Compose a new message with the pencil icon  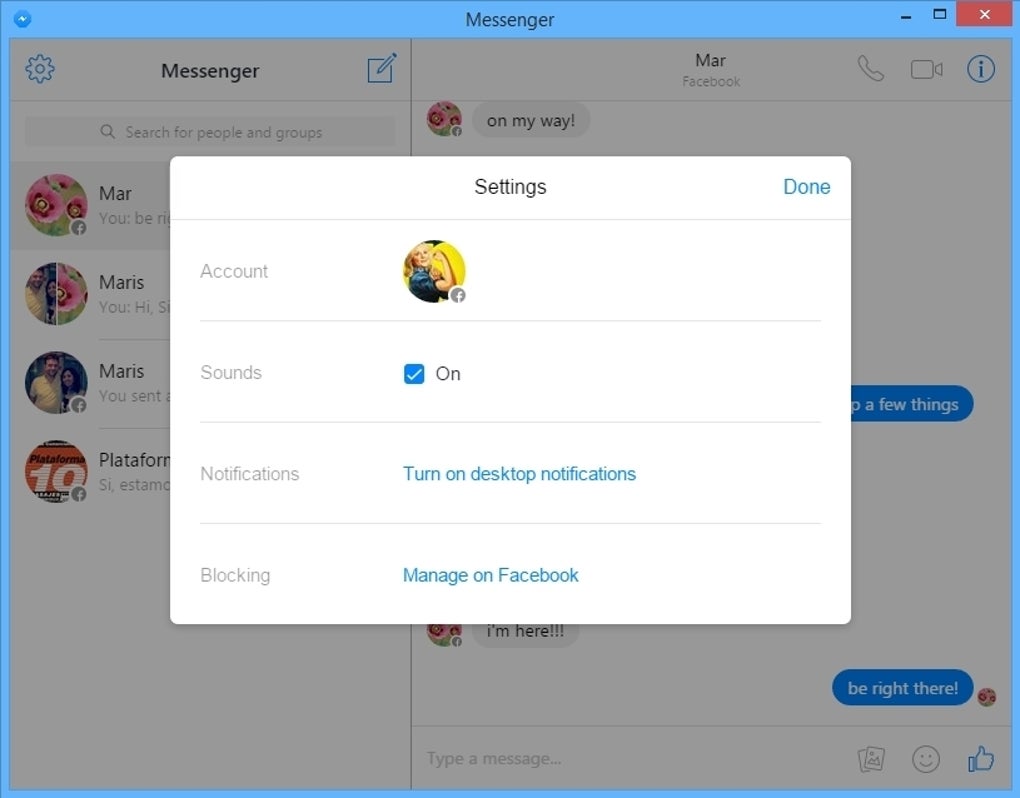382,68
